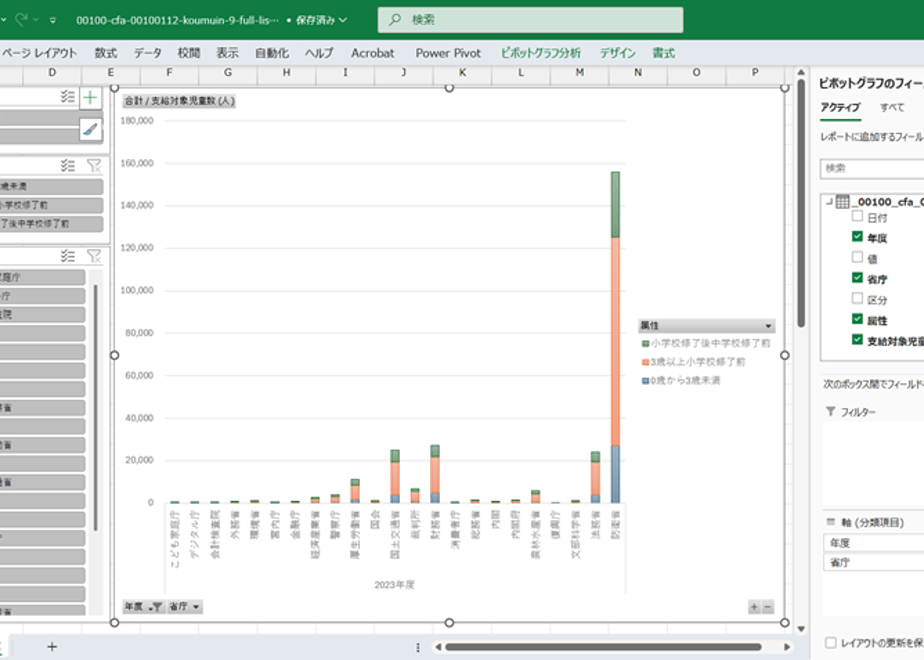
Task: Open the 年度 axis filter button on chart
Action: pos(143,606)
